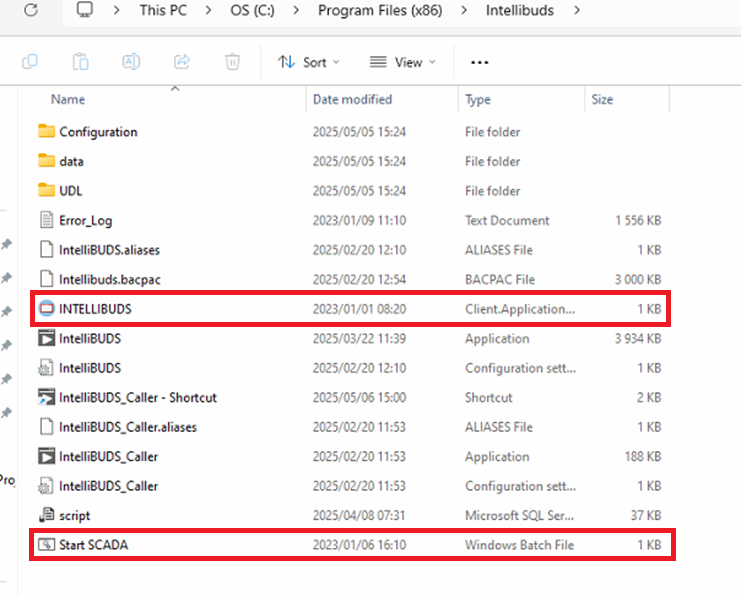The height and width of the screenshot is (596, 741).
Task: Click the Share icon in toolbar
Action: click(182, 62)
